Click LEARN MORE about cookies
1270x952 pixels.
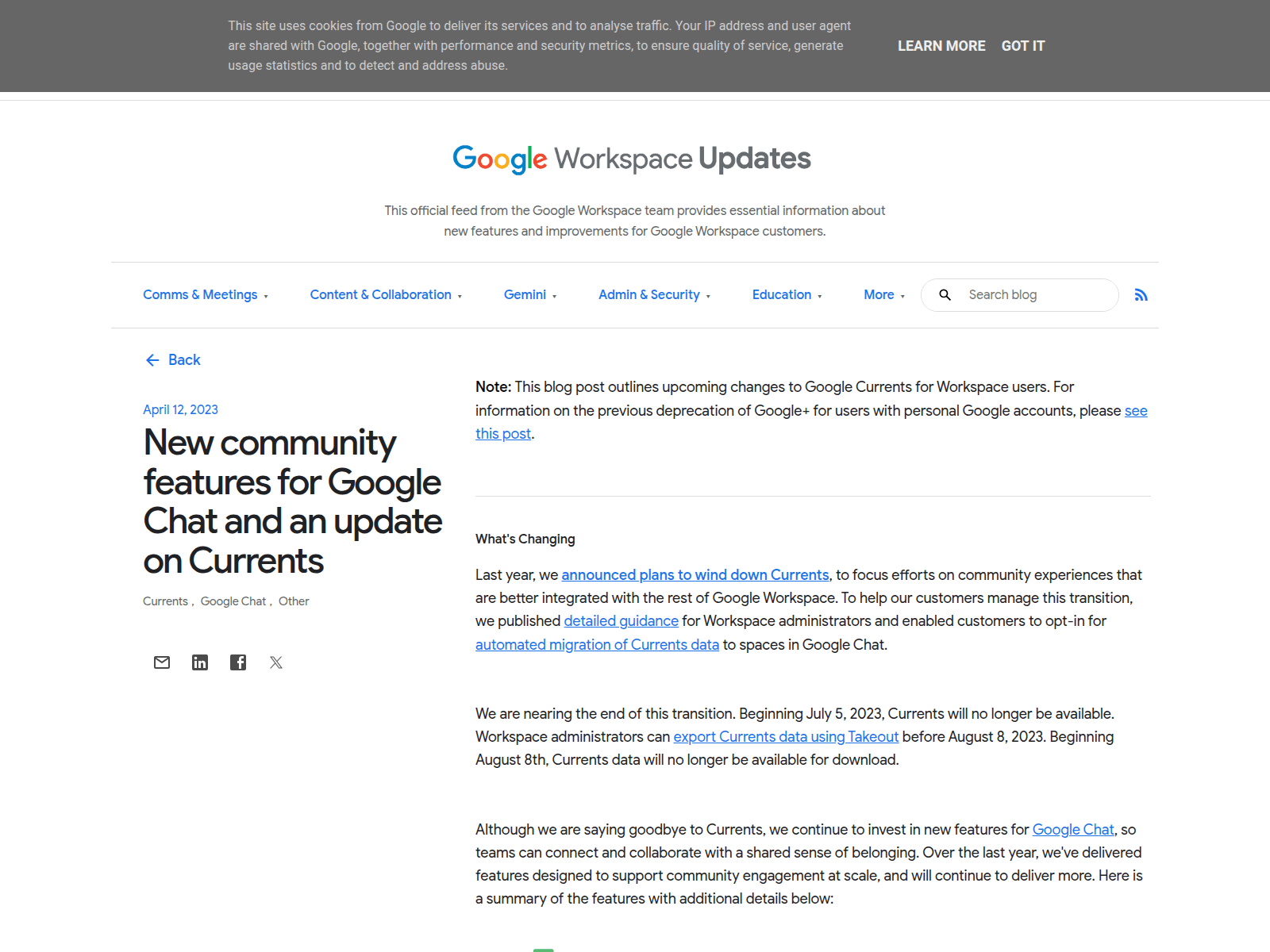(x=941, y=46)
